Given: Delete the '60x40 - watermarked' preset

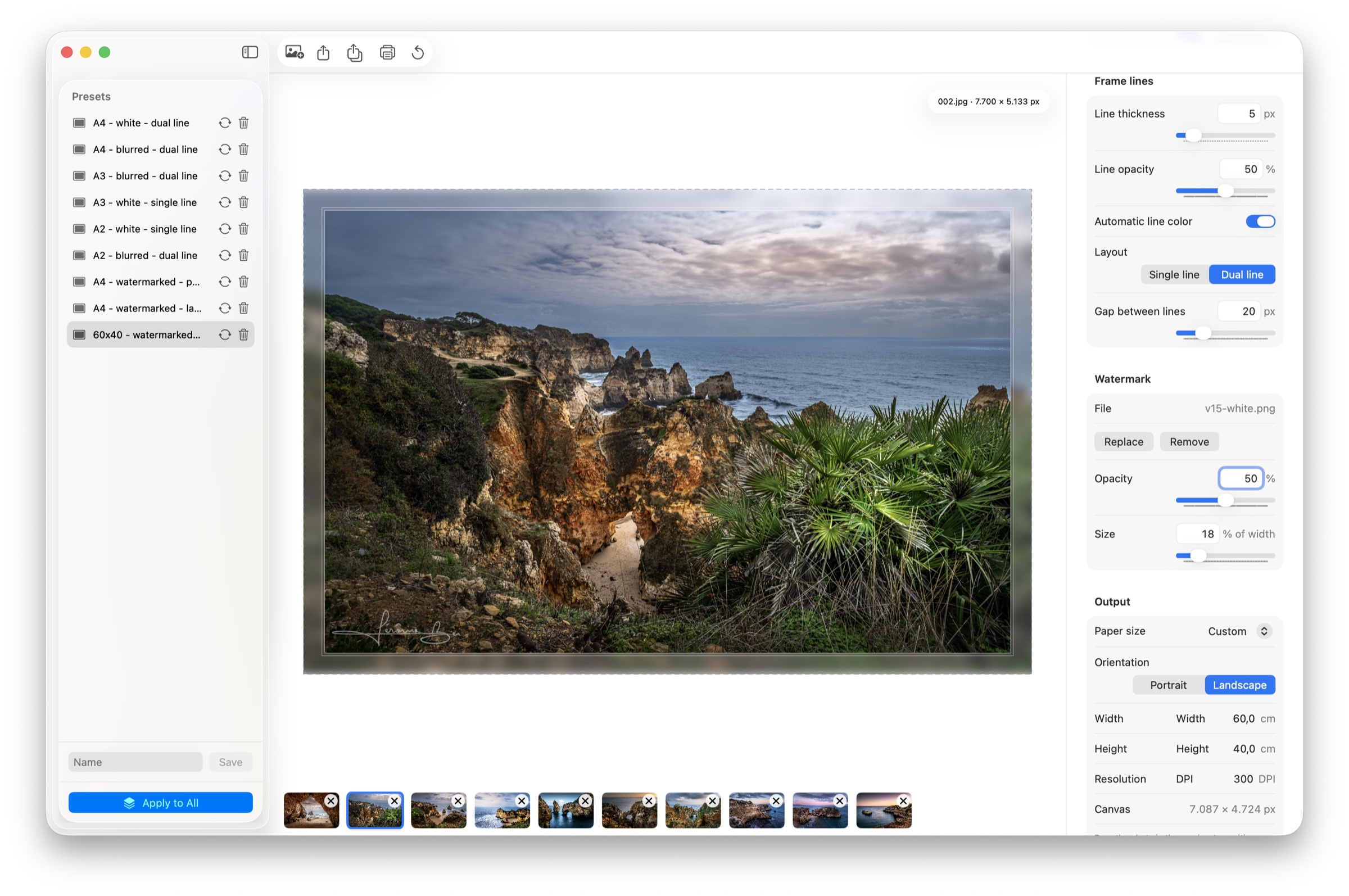Looking at the screenshot, I should click(x=243, y=335).
